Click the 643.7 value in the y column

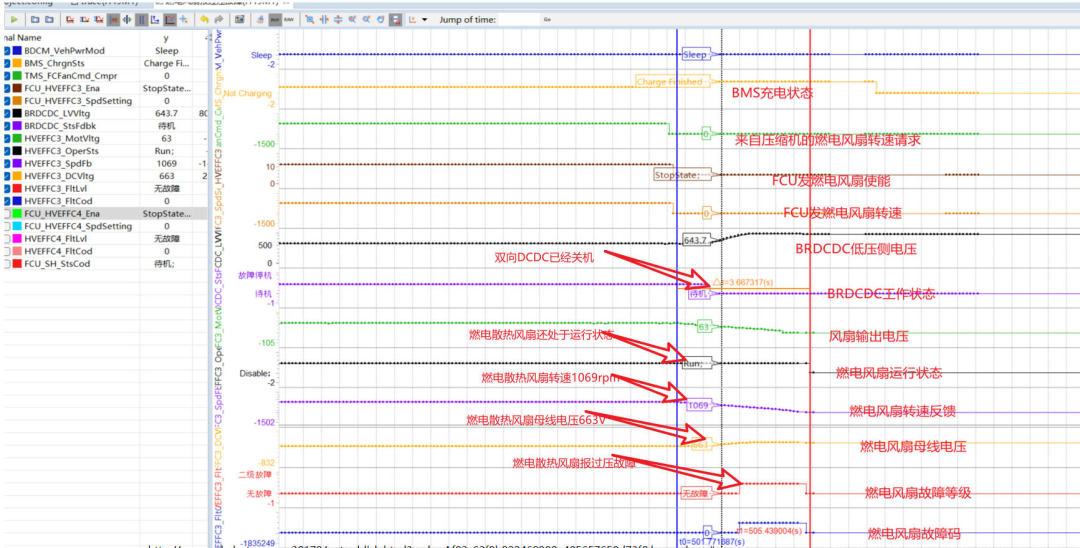(x=167, y=113)
